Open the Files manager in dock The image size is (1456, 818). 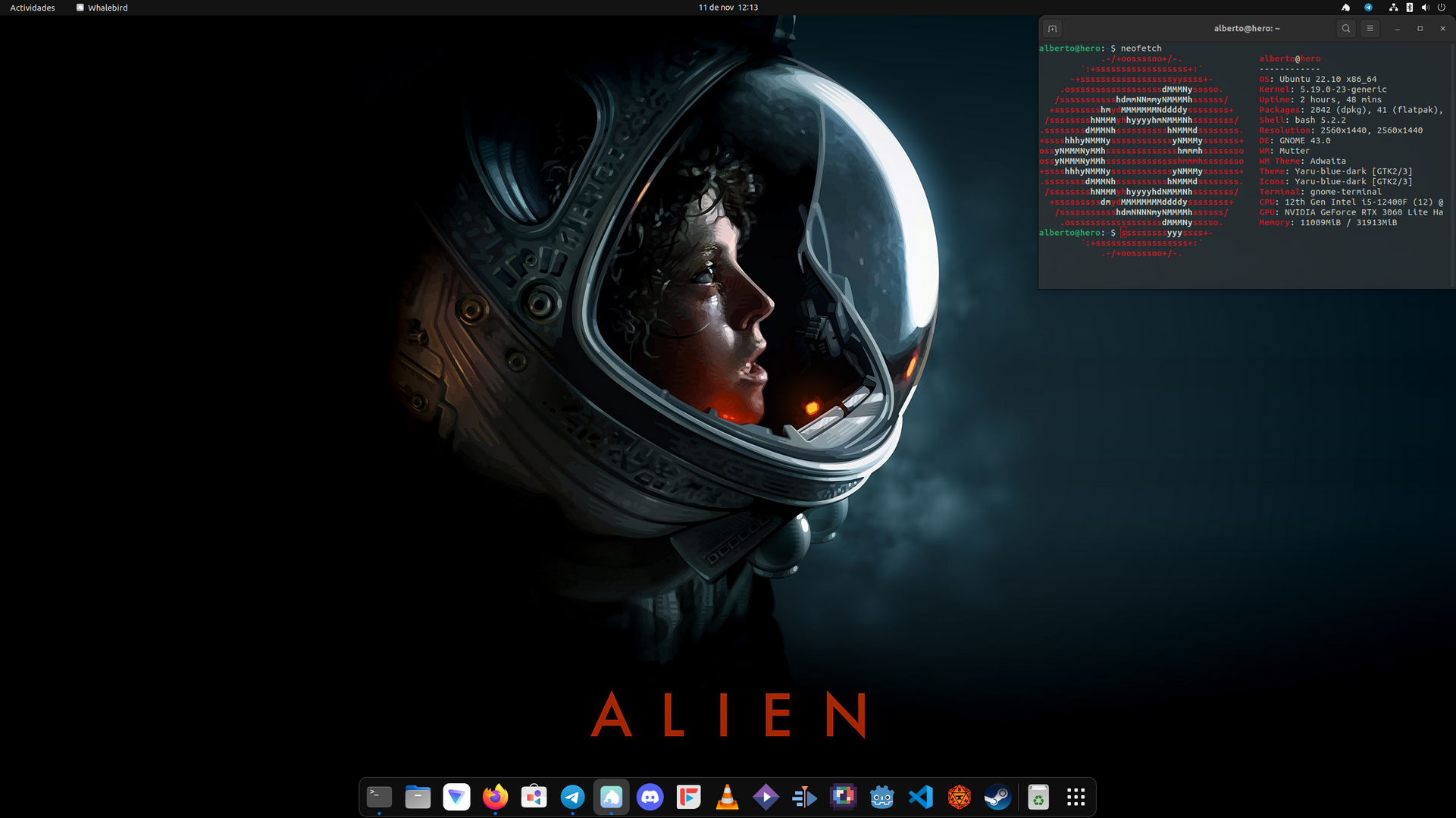tap(418, 797)
